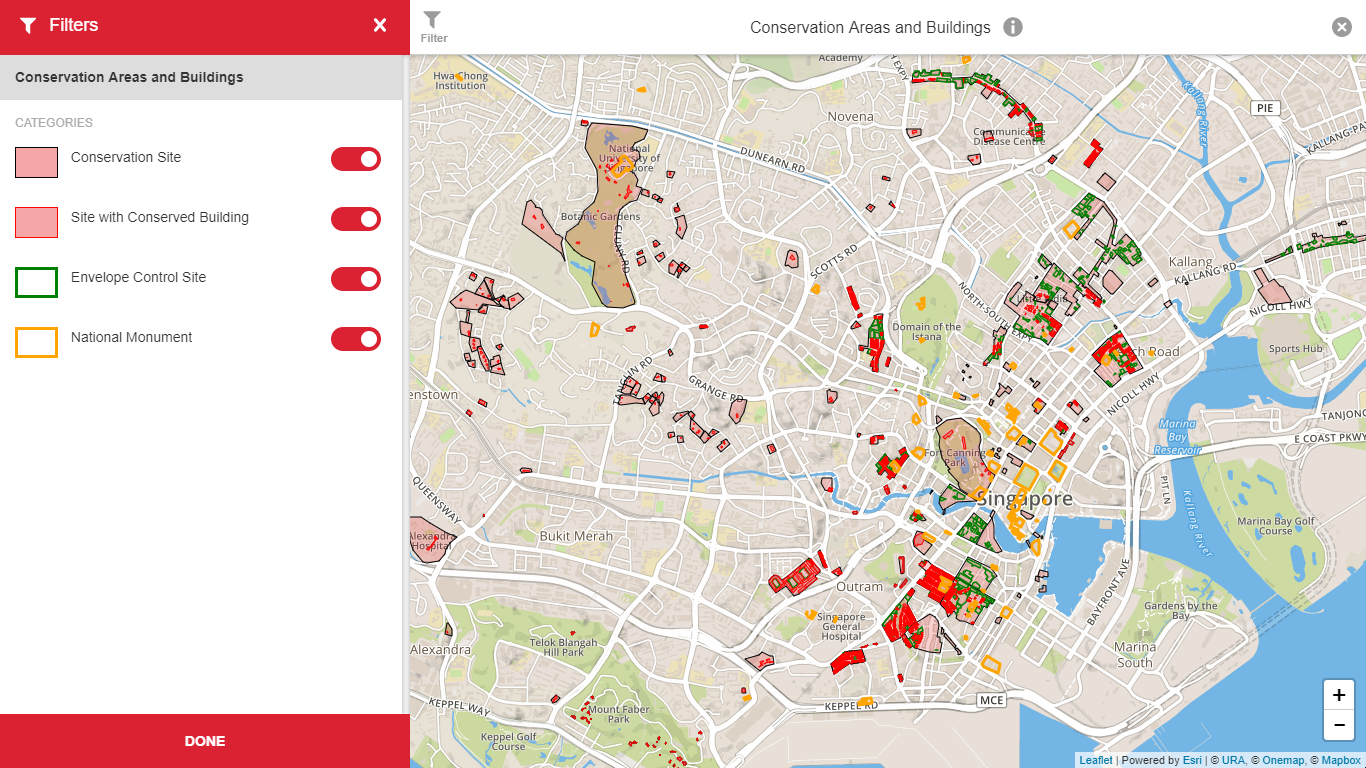Click the funnel icon in the Filters header
Viewport: 1366px width, 768px height.
[x=28, y=26]
